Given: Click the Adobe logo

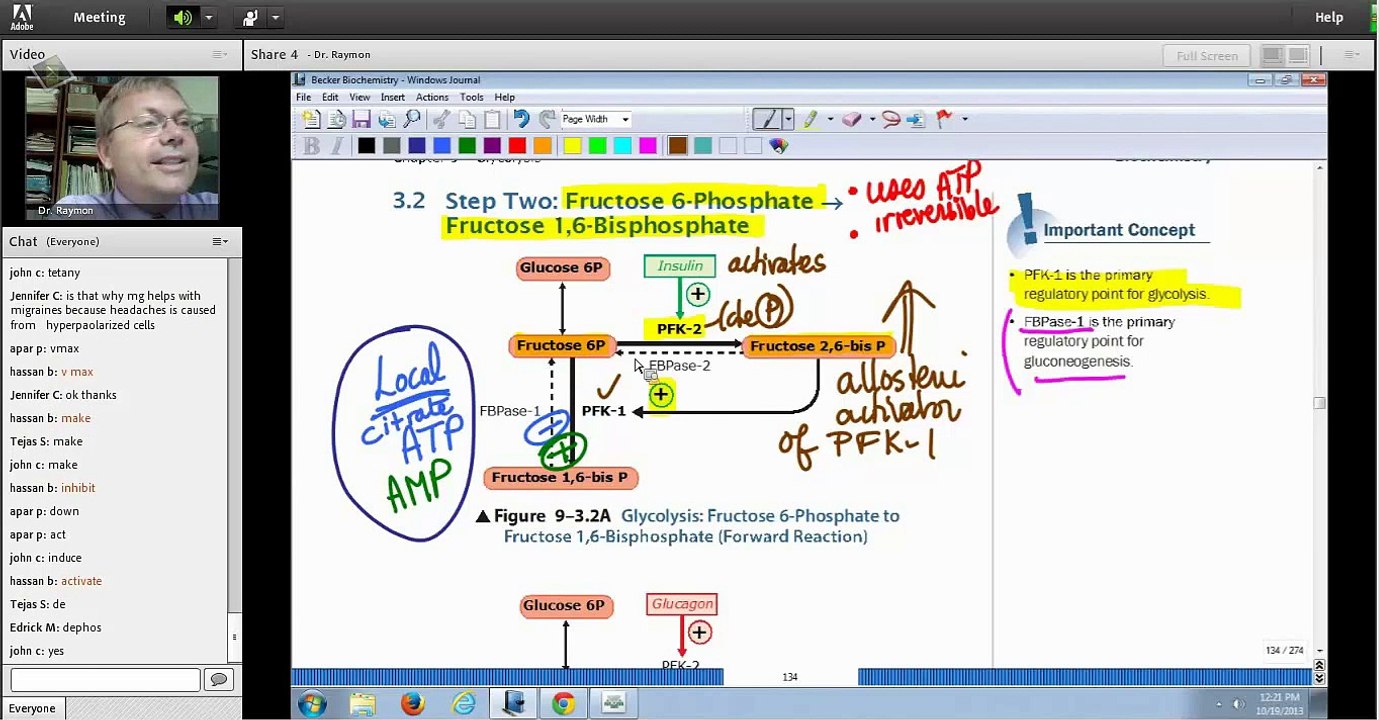Looking at the screenshot, I should click(x=22, y=17).
